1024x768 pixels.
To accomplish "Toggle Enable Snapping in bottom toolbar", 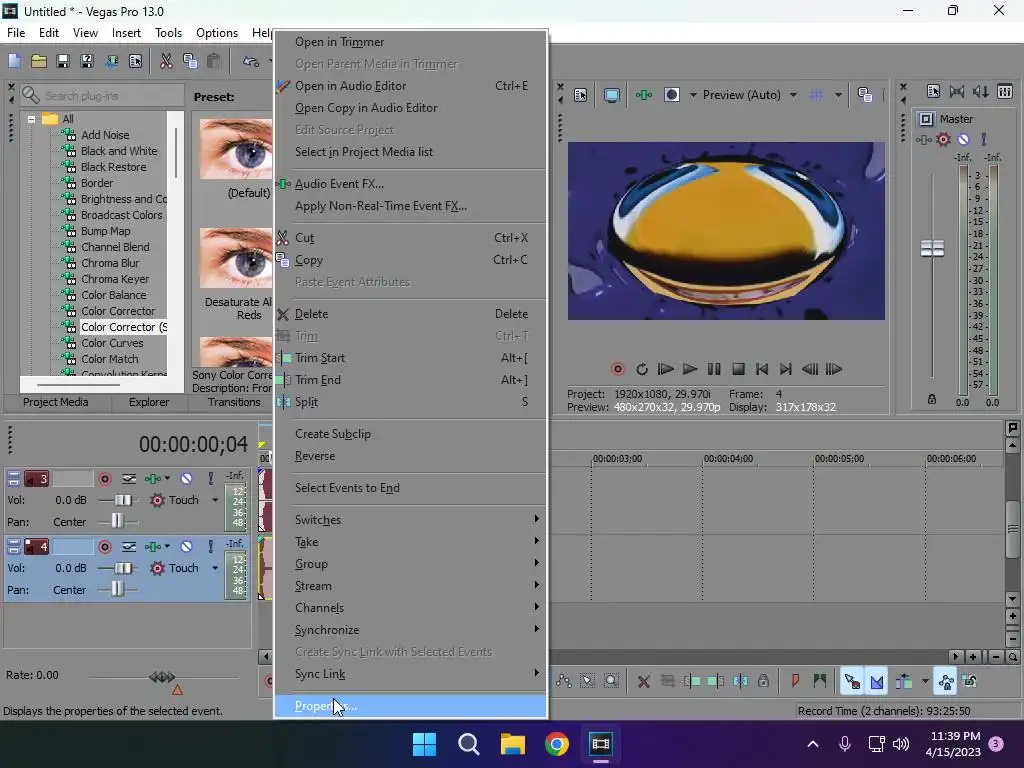I will tap(852, 681).
